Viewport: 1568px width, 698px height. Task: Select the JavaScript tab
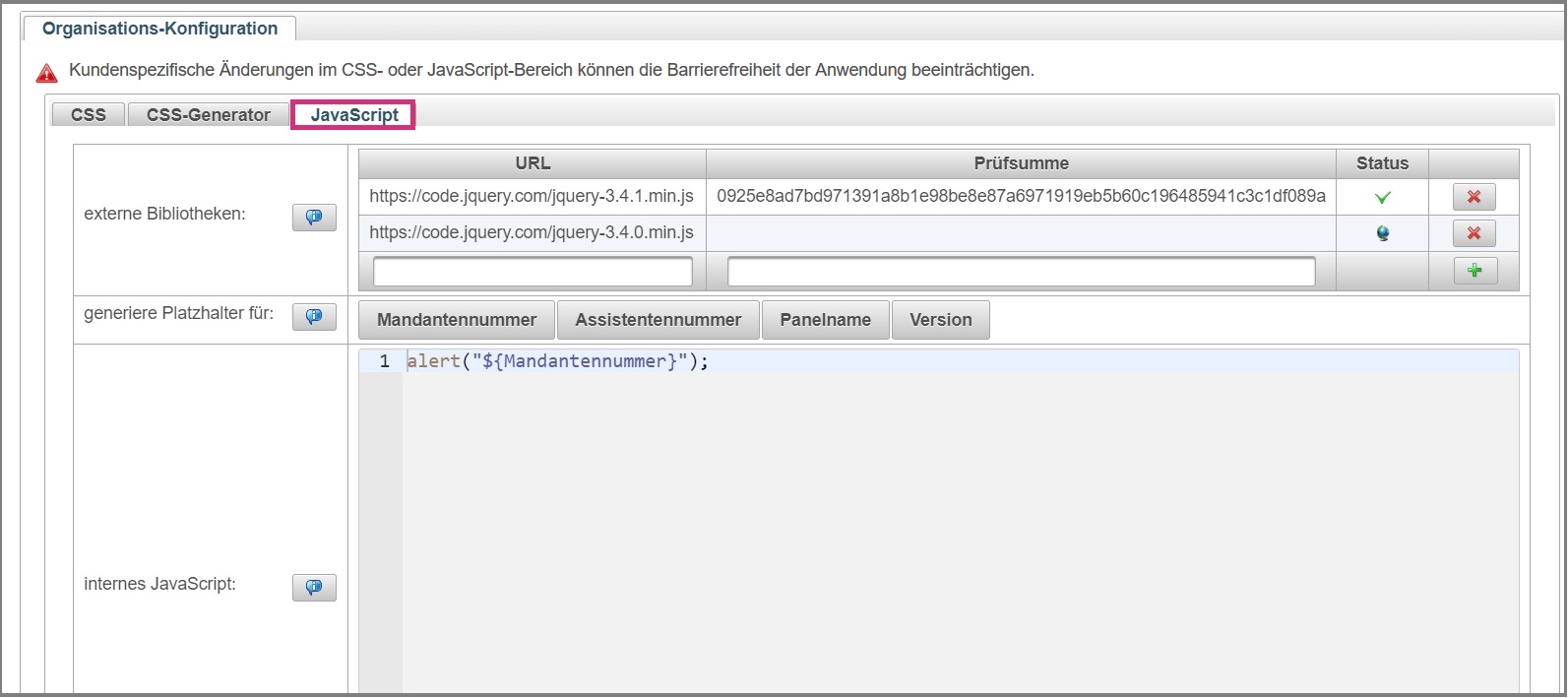pyautogui.click(x=354, y=115)
